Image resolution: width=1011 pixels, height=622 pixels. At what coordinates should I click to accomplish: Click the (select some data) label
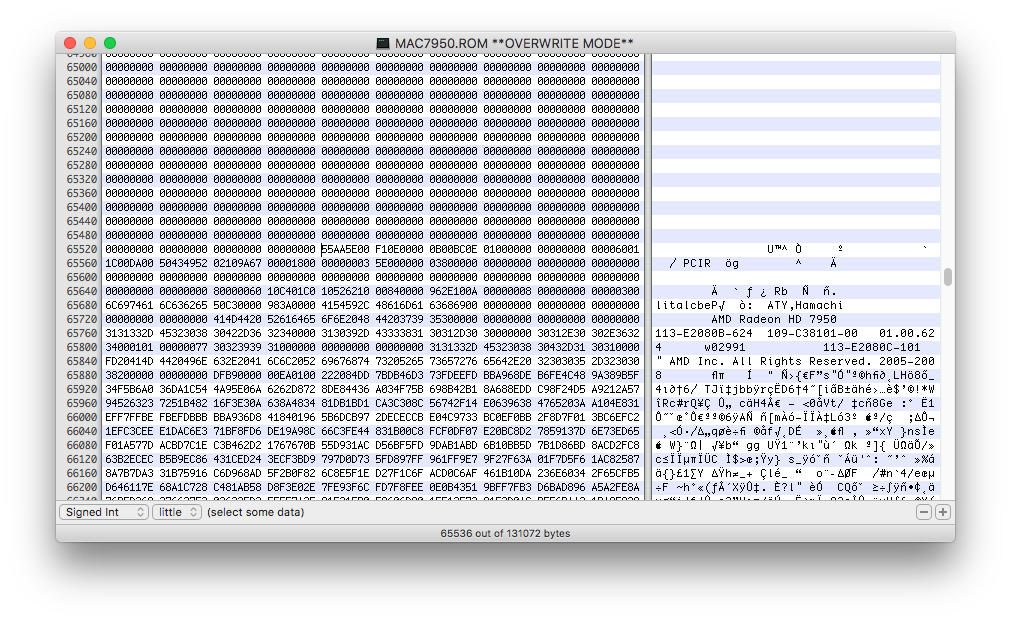pyautogui.click(x=256, y=512)
